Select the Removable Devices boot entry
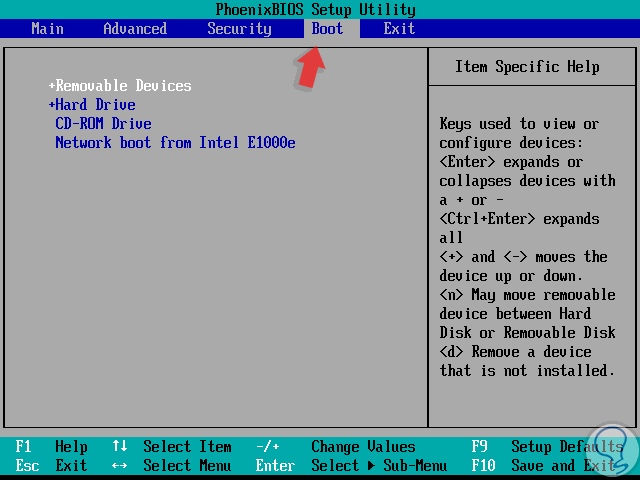Viewport: 640px width, 480px height. click(x=123, y=86)
